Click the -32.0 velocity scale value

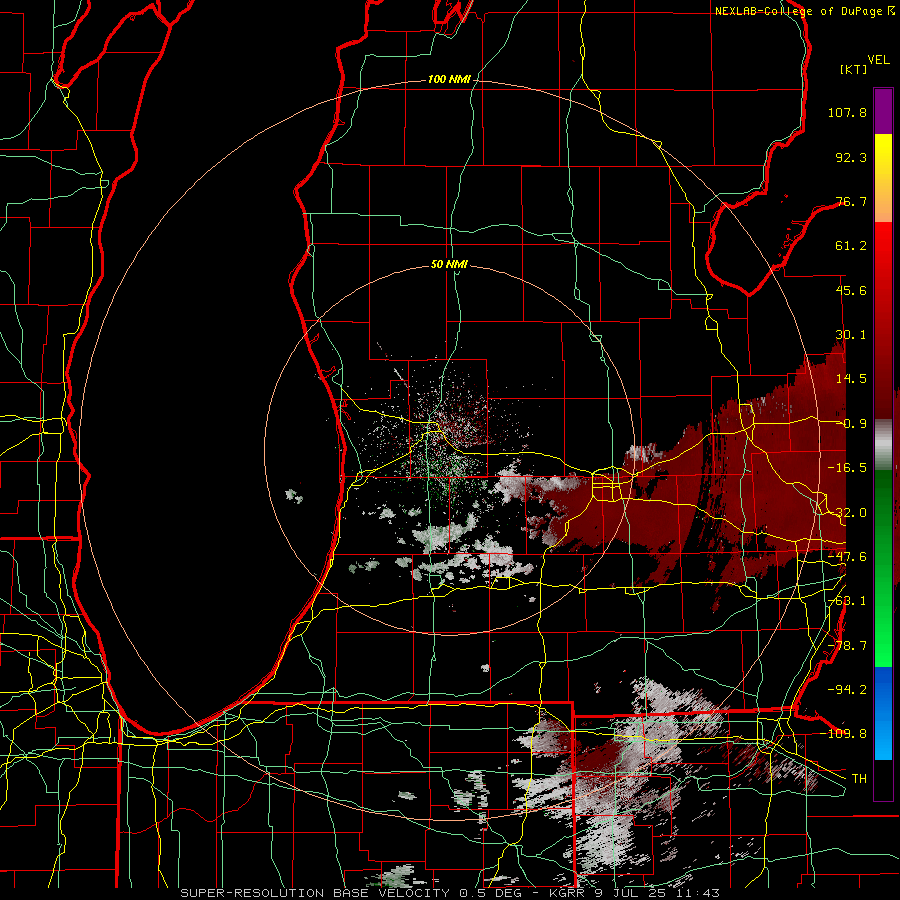click(x=847, y=513)
